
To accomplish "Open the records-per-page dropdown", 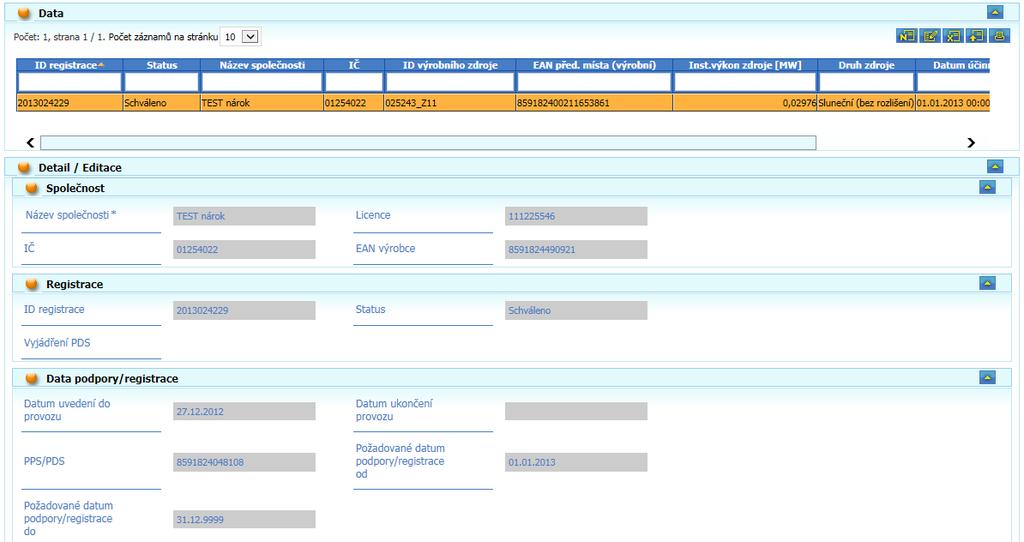I will pos(240,37).
